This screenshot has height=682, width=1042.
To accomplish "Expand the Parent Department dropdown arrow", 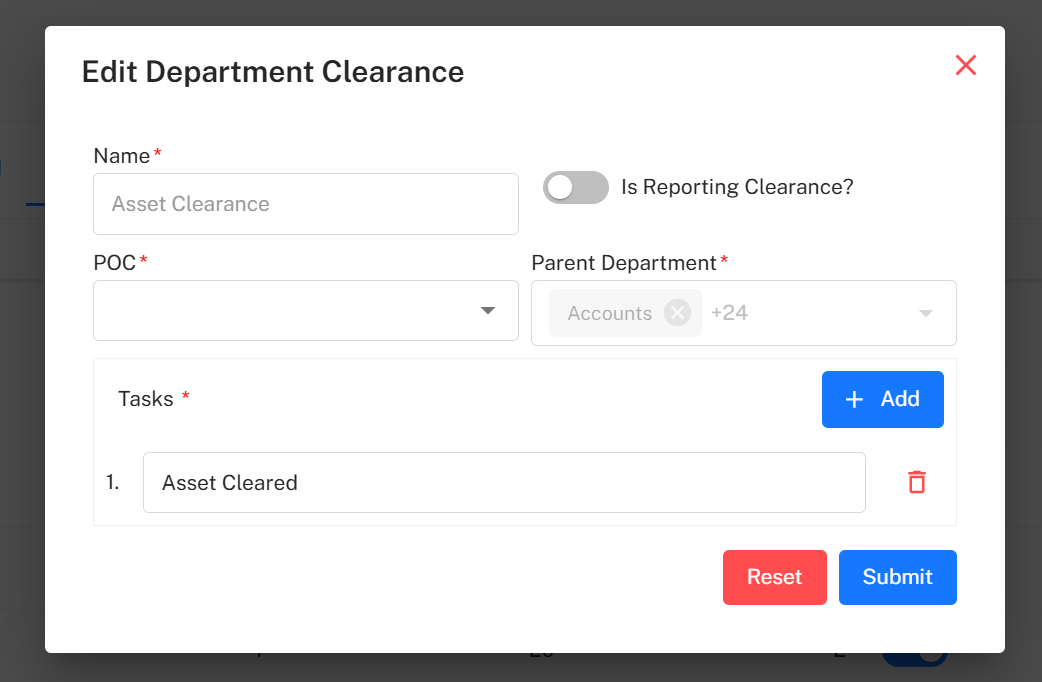I will tap(926, 313).
